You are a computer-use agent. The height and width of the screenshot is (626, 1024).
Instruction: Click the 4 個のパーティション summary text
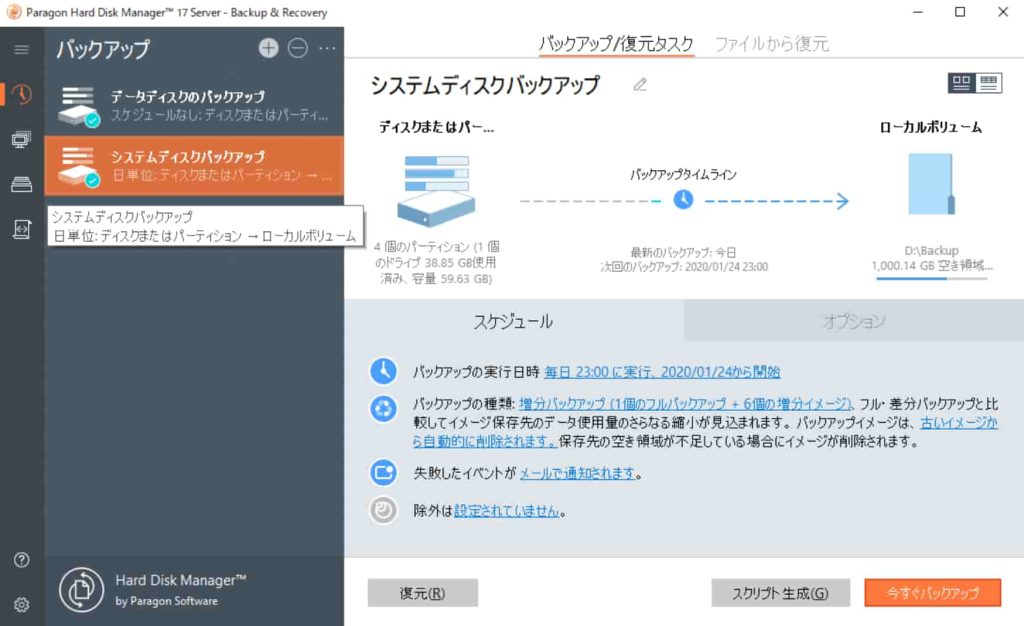pyautogui.click(x=436, y=262)
